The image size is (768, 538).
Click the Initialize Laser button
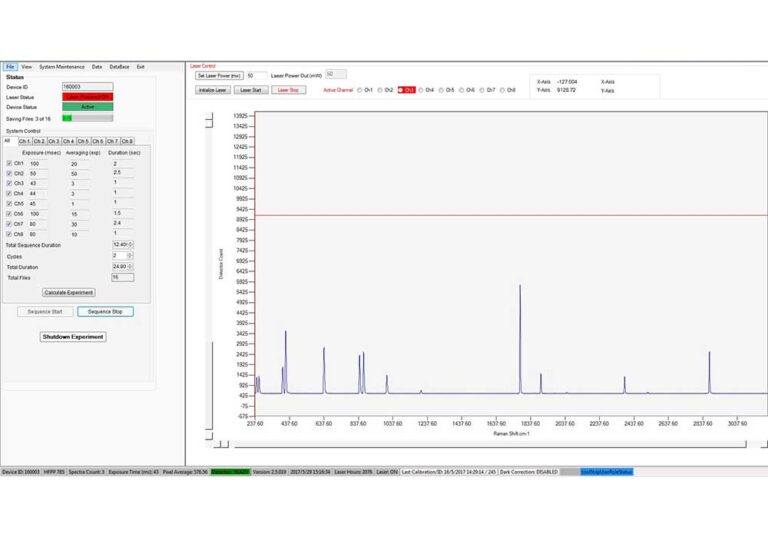(213, 90)
